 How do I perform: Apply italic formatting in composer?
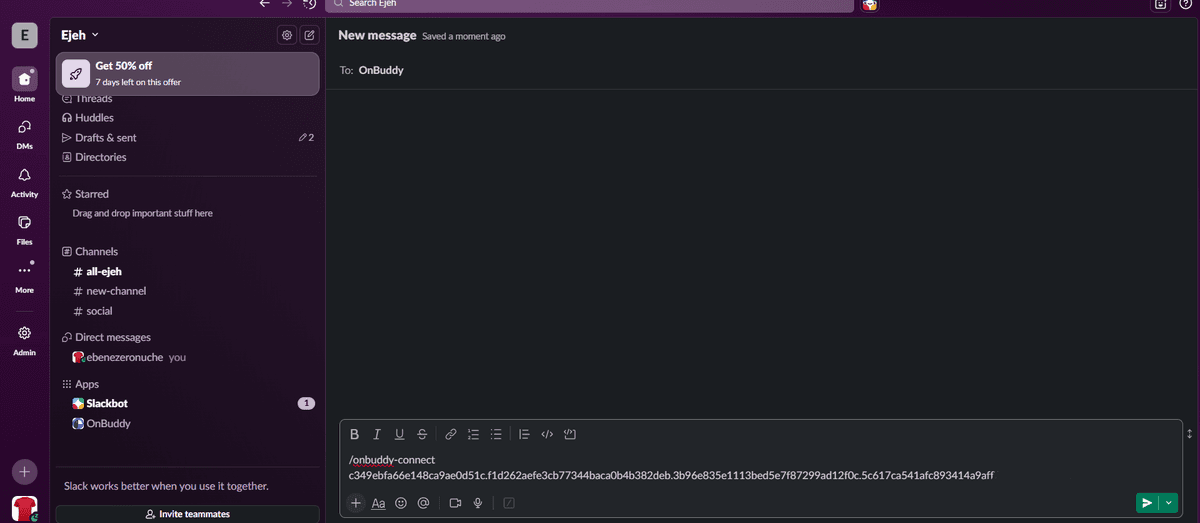click(377, 434)
